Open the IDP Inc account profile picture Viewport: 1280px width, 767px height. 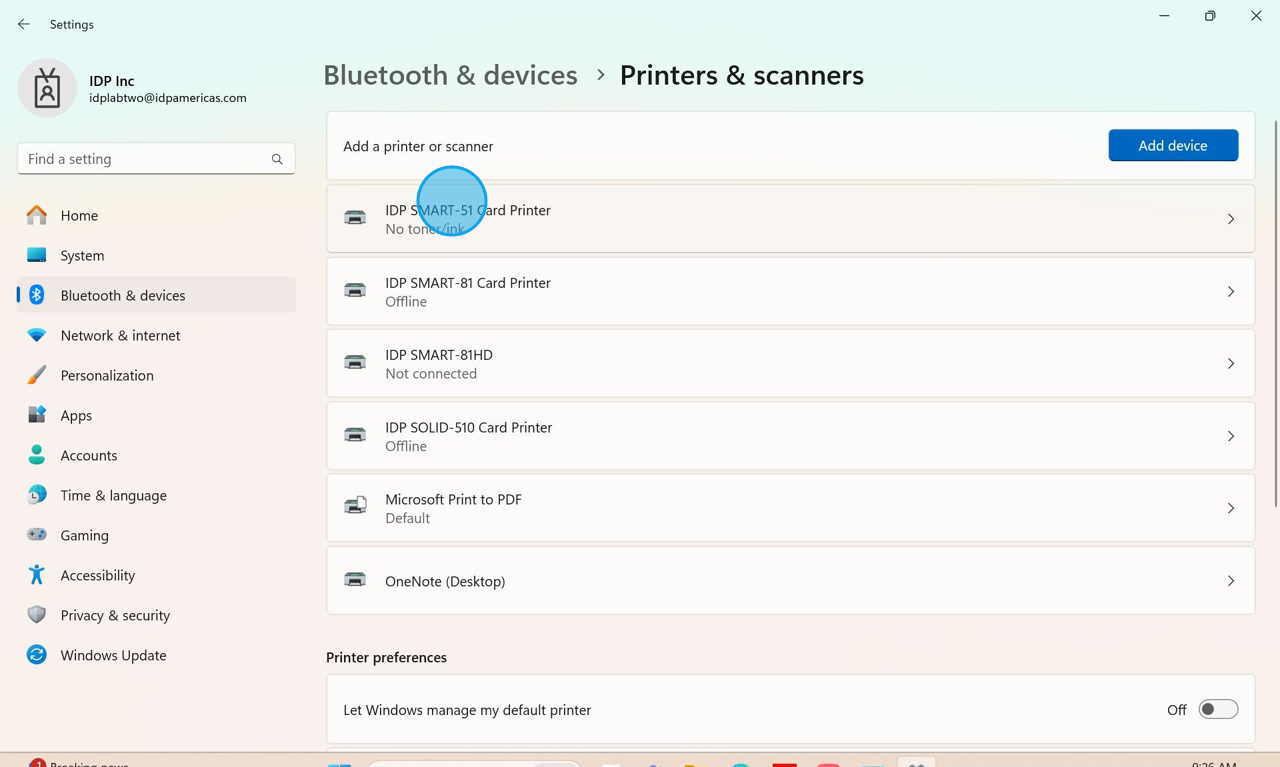47,88
